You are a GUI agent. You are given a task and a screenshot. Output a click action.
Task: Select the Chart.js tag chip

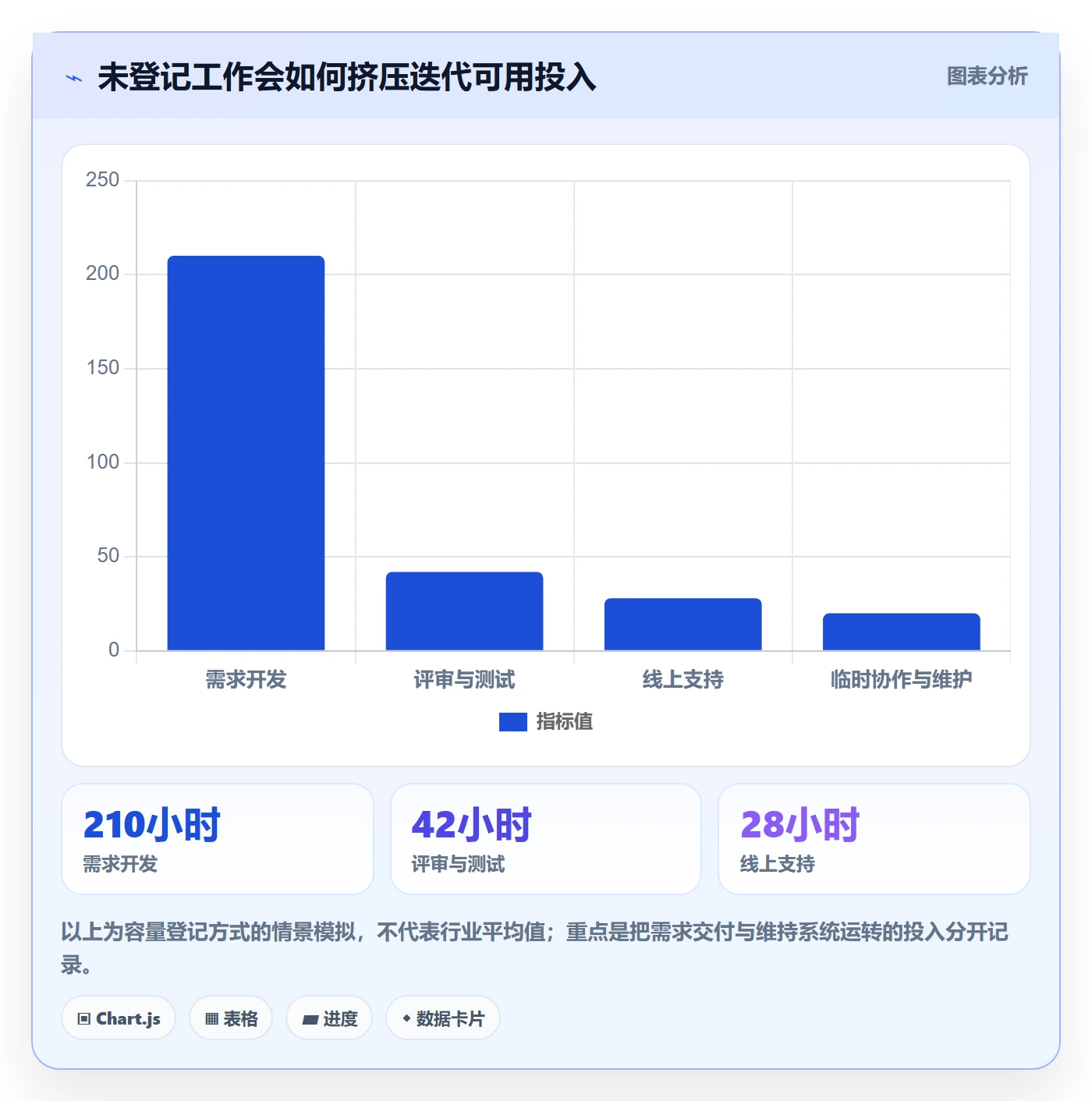[119, 1018]
